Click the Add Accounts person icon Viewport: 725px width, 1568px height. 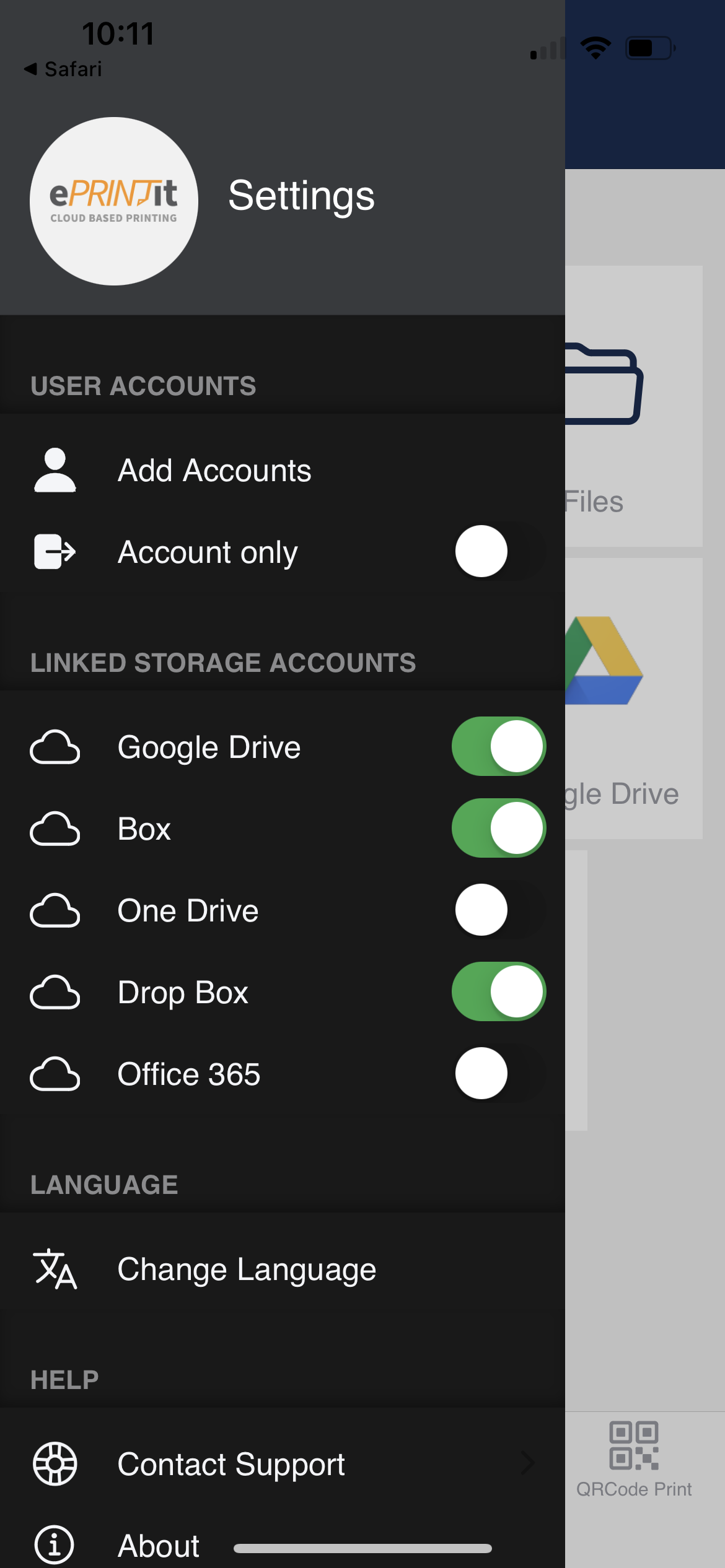tap(55, 471)
